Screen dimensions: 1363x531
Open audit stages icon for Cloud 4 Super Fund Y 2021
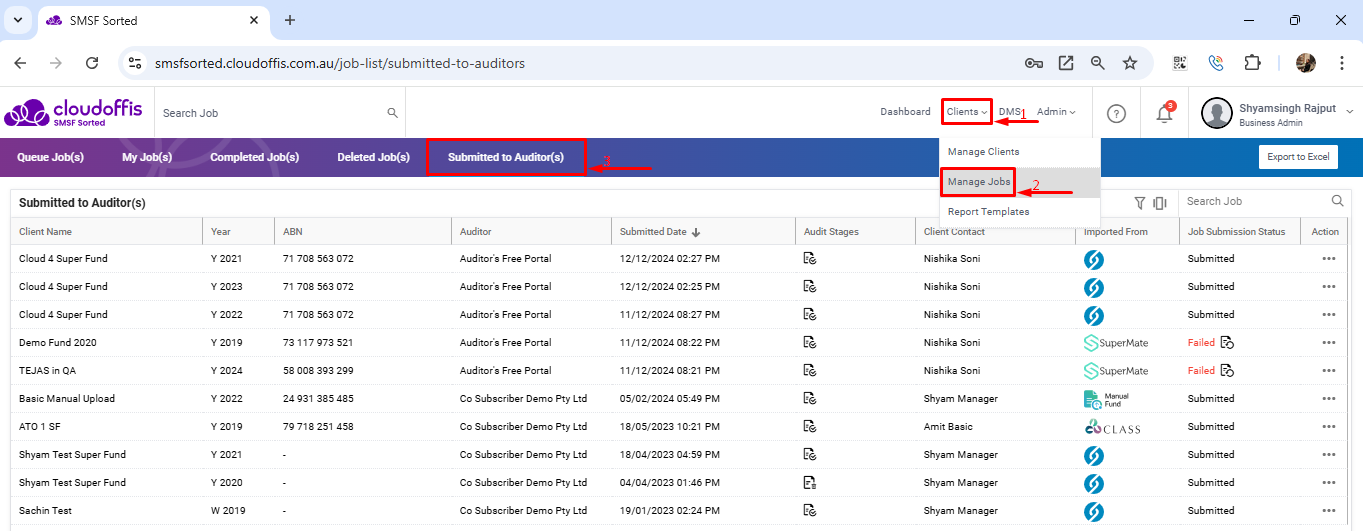point(810,258)
